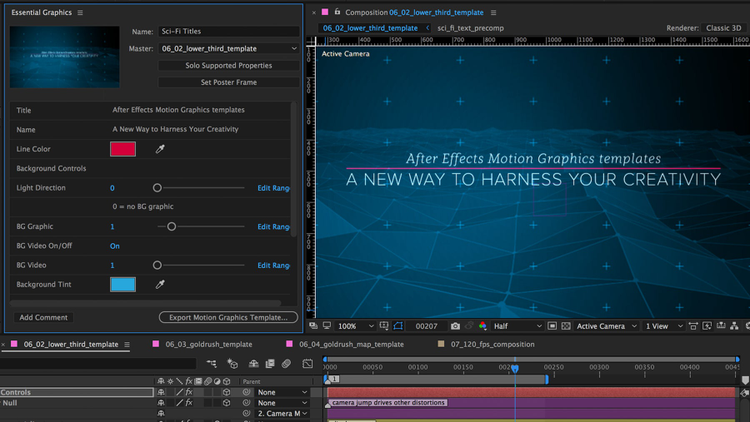The height and width of the screenshot is (422, 750).
Task: Open the Fast Previews icon in viewer
Action: [707, 326]
